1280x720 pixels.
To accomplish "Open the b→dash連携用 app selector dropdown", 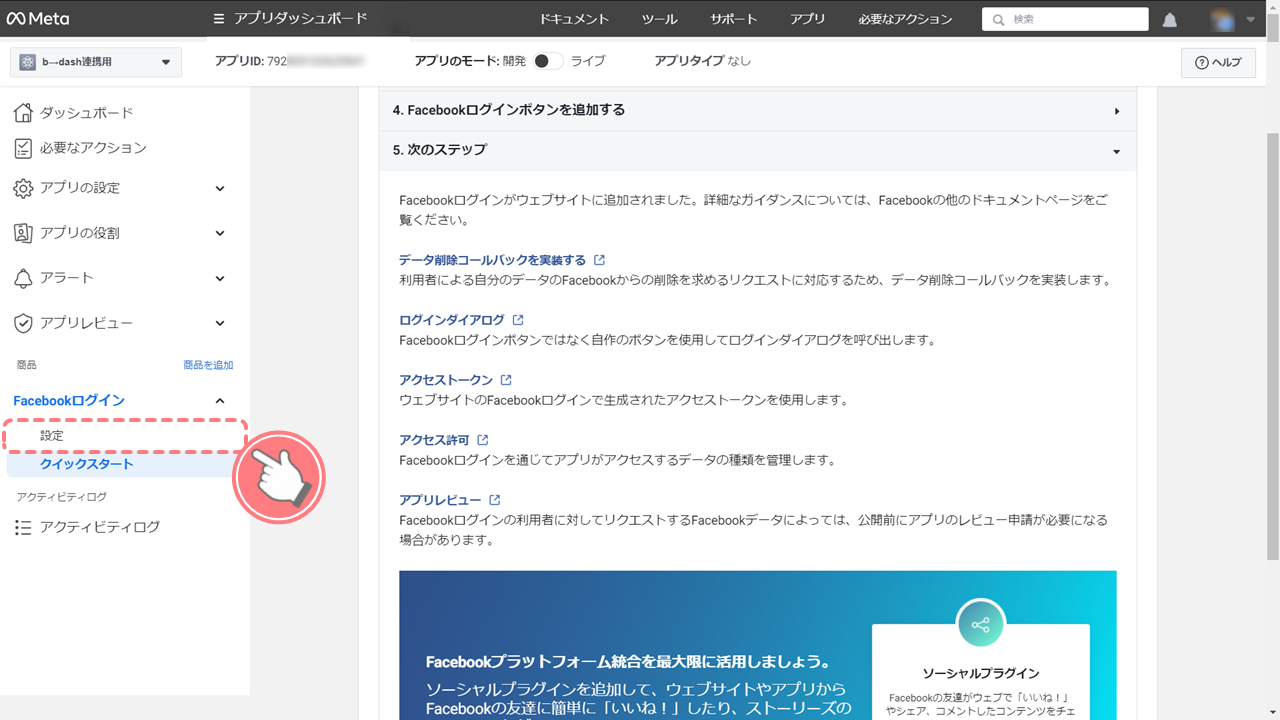I will click(x=96, y=62).
